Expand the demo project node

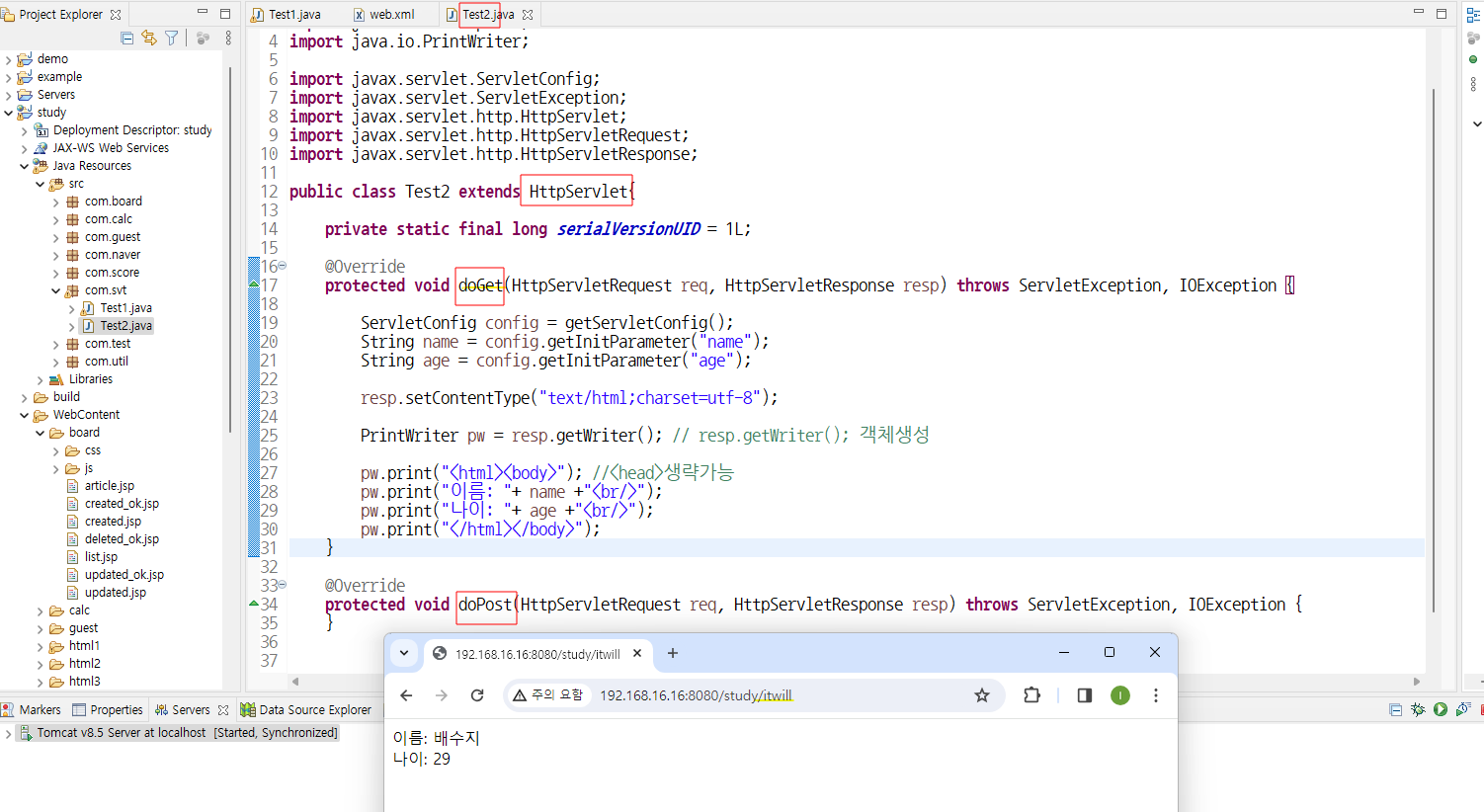[8, 59]
